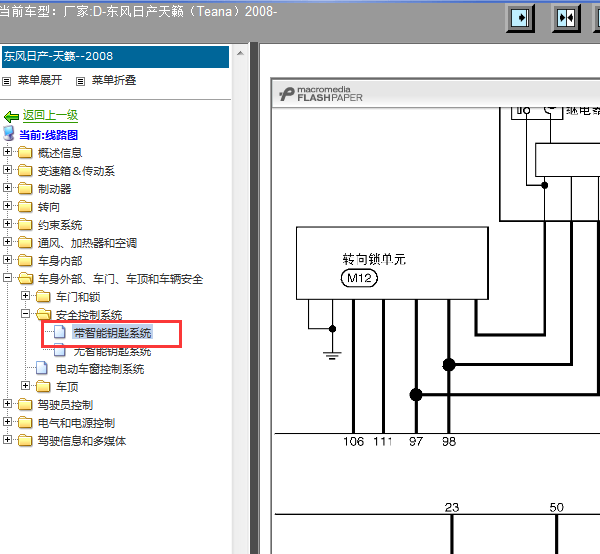Click the 菜单展开 menu icon
The width and height of the screenshot is (600, 554).
7,81
